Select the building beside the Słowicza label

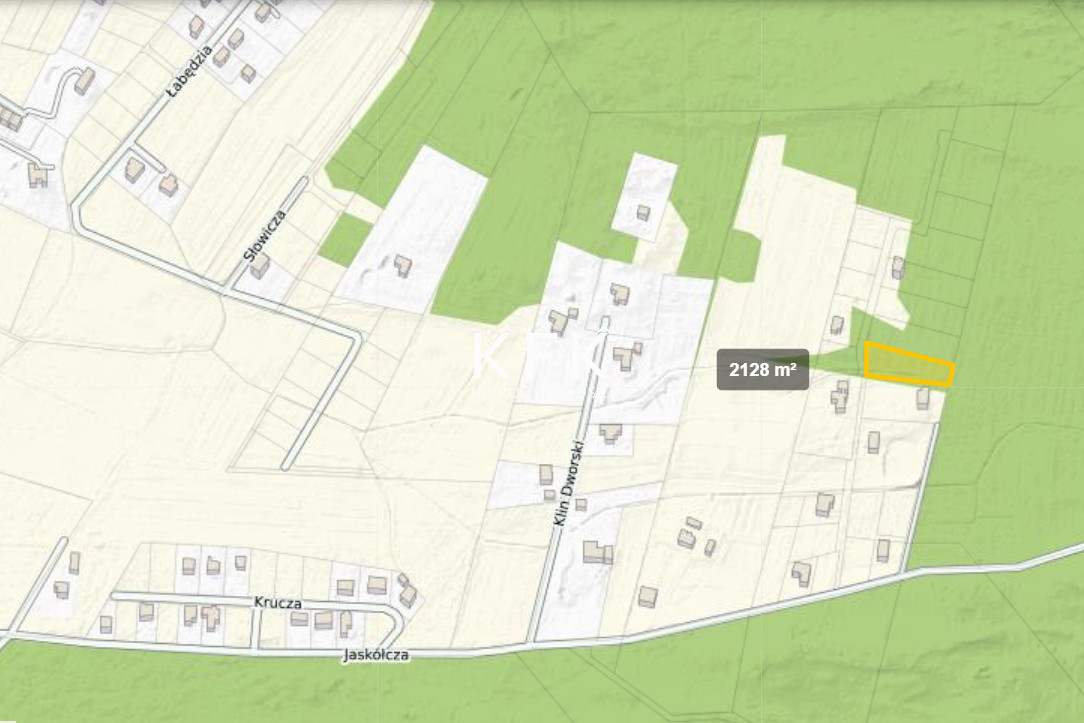pos(260,267)
